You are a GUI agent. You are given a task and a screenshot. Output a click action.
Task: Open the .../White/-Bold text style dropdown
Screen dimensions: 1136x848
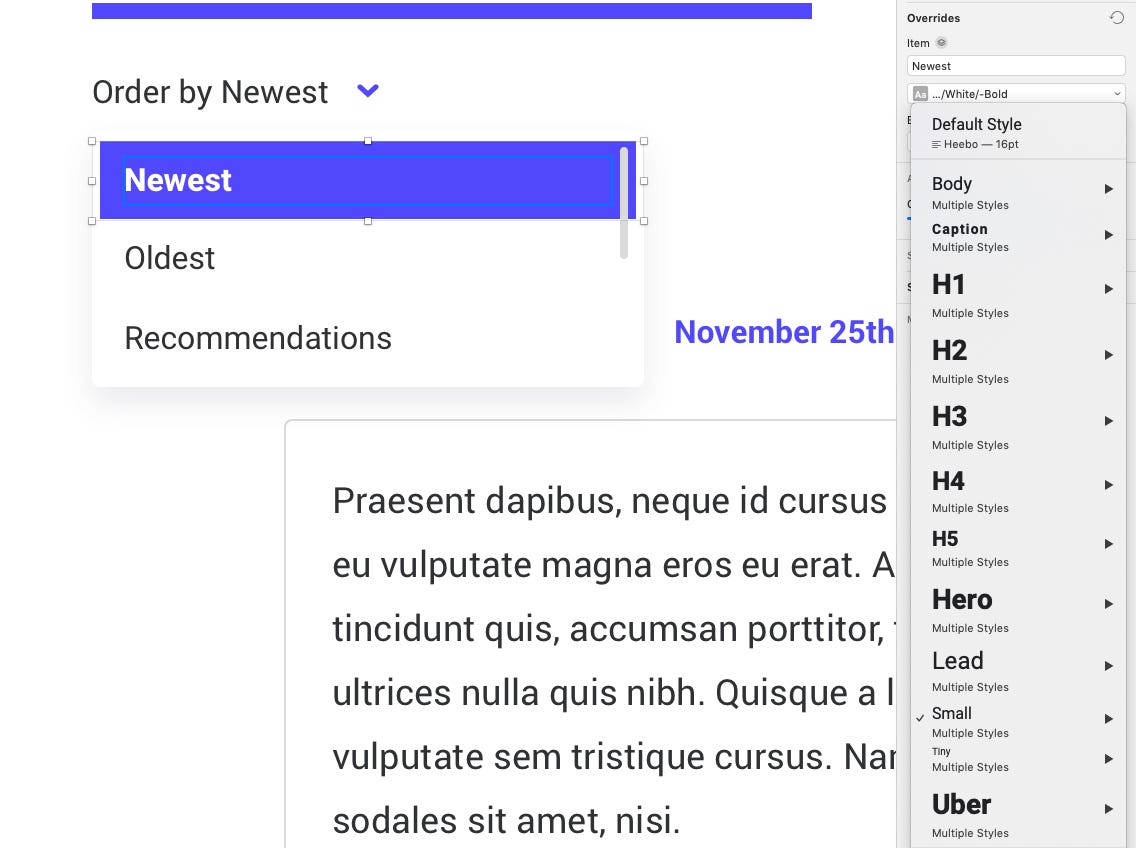click(x=1016, y=94)
